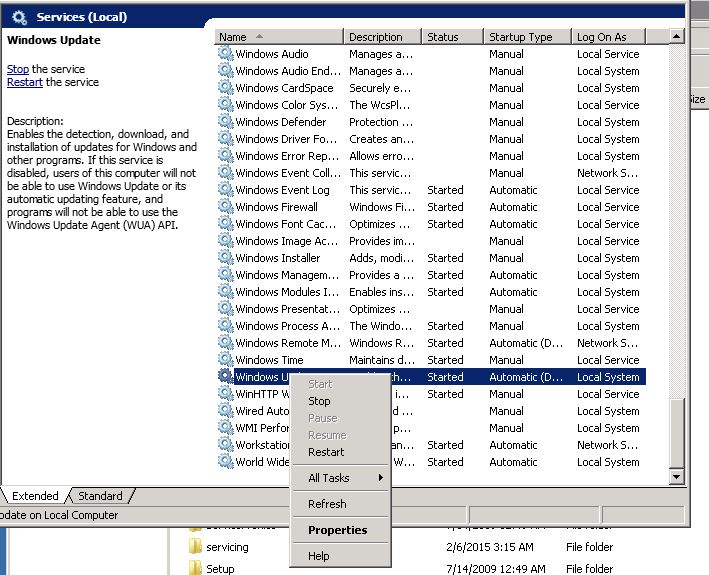Select the Windows Audio Endpoint Builder row
The width and height of the screenshot is (709, 575).
pyautogui.click(x=430, y=71)
